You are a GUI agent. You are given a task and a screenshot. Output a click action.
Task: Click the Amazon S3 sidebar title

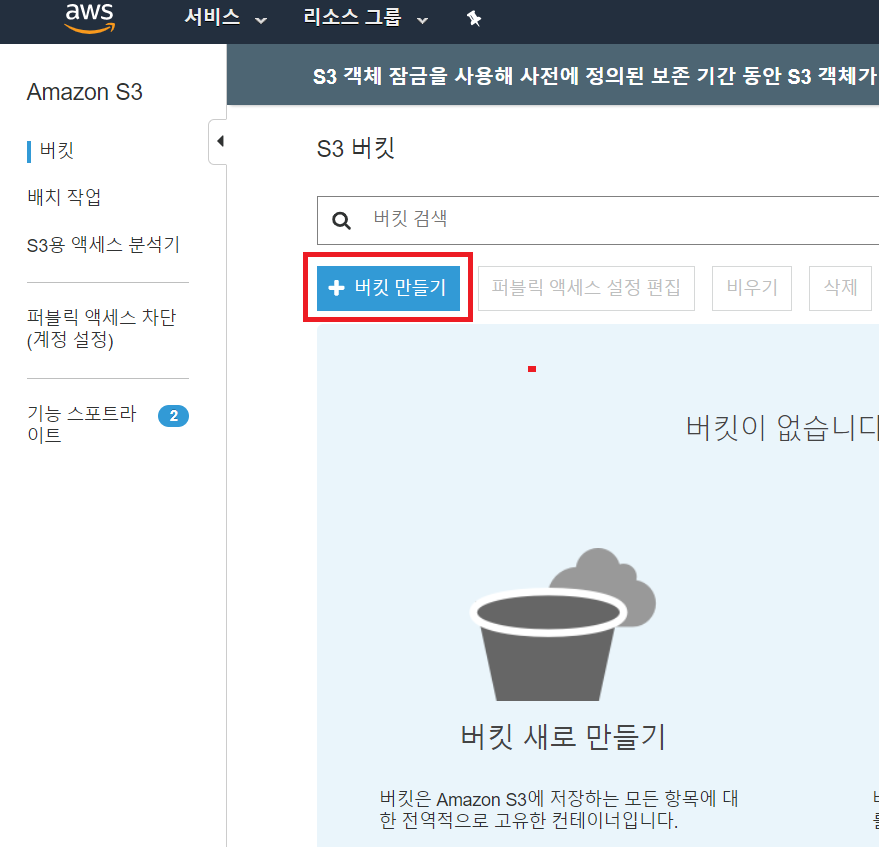(85, 92)
